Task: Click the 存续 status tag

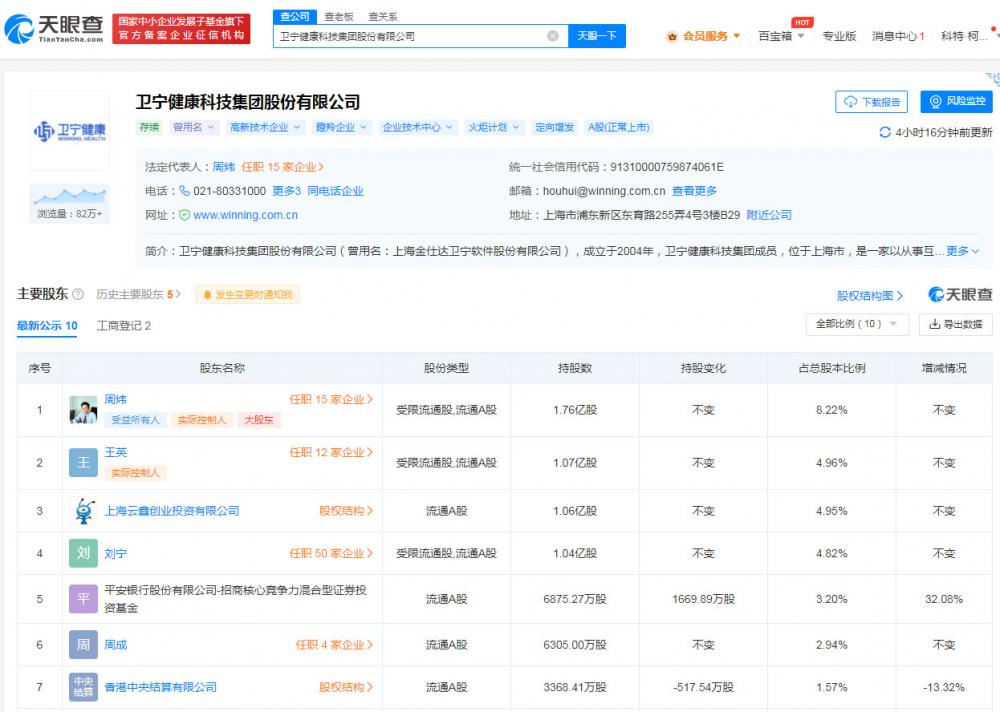Action: click(149, 128)
